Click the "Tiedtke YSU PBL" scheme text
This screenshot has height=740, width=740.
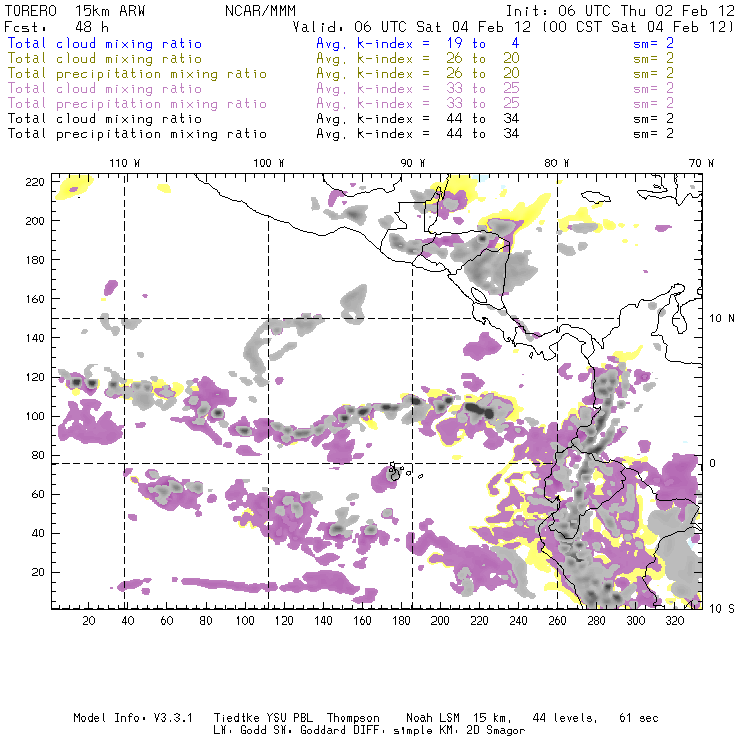pos(263,718)
